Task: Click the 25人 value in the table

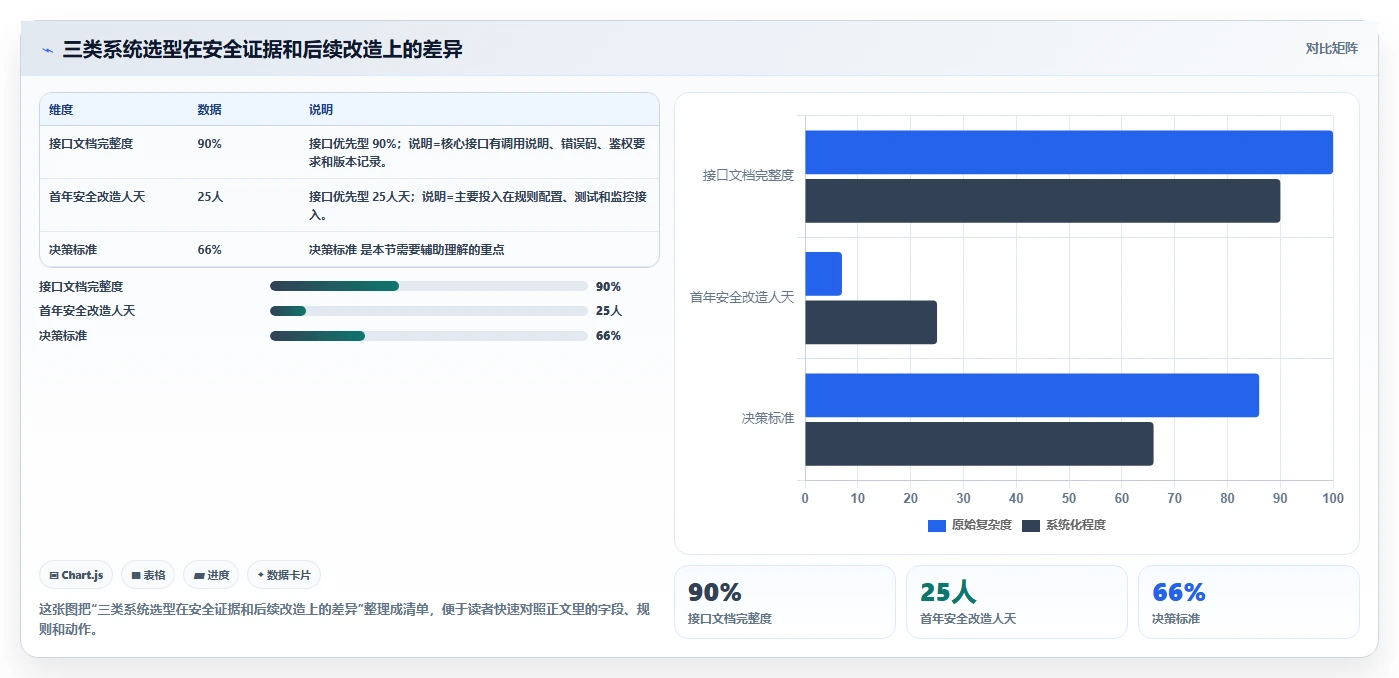Action: click(210, 197)
